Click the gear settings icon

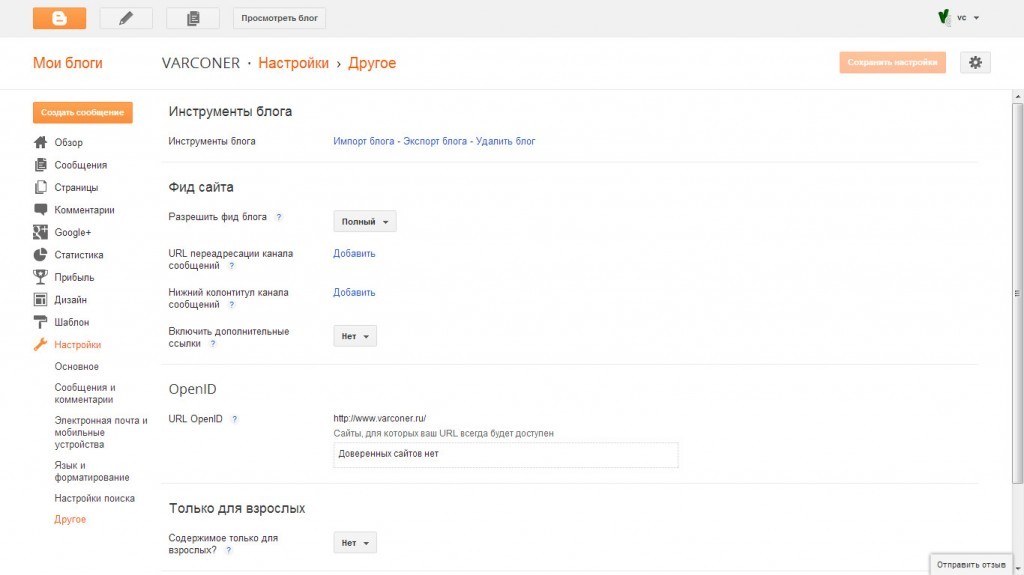pos(975,63)
